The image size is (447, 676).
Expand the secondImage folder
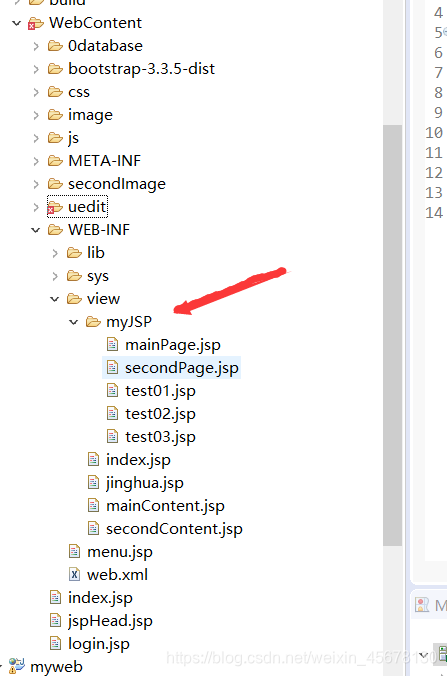coord(36,184)
